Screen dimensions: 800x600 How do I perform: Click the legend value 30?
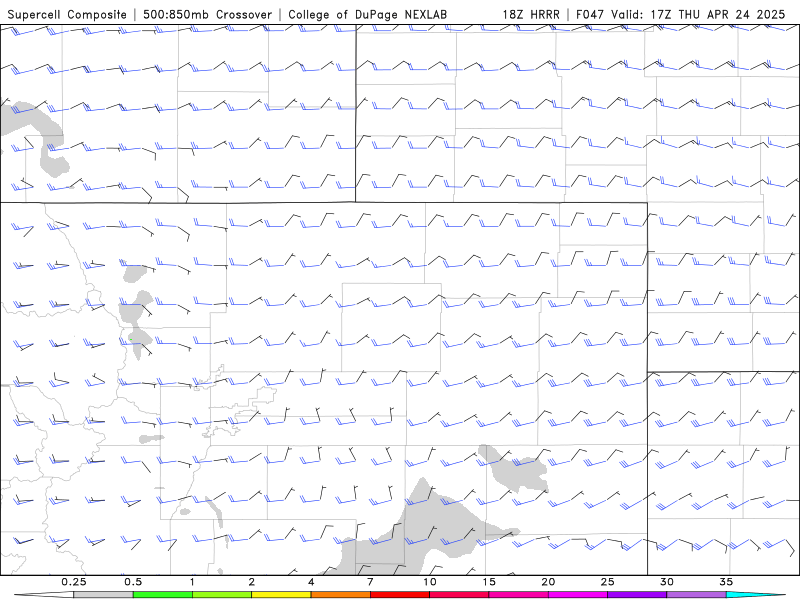pyautogui.click(x=667, y=582)
